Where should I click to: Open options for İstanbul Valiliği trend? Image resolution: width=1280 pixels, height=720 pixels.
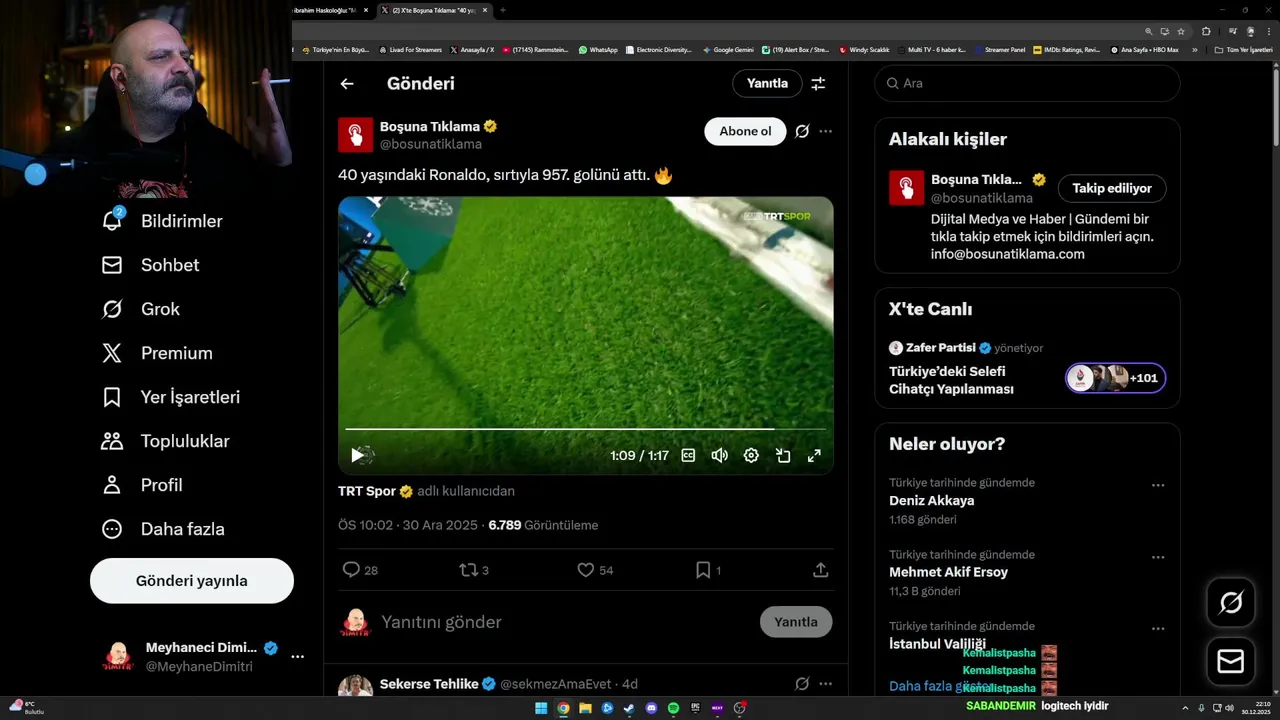[1158, 629]
